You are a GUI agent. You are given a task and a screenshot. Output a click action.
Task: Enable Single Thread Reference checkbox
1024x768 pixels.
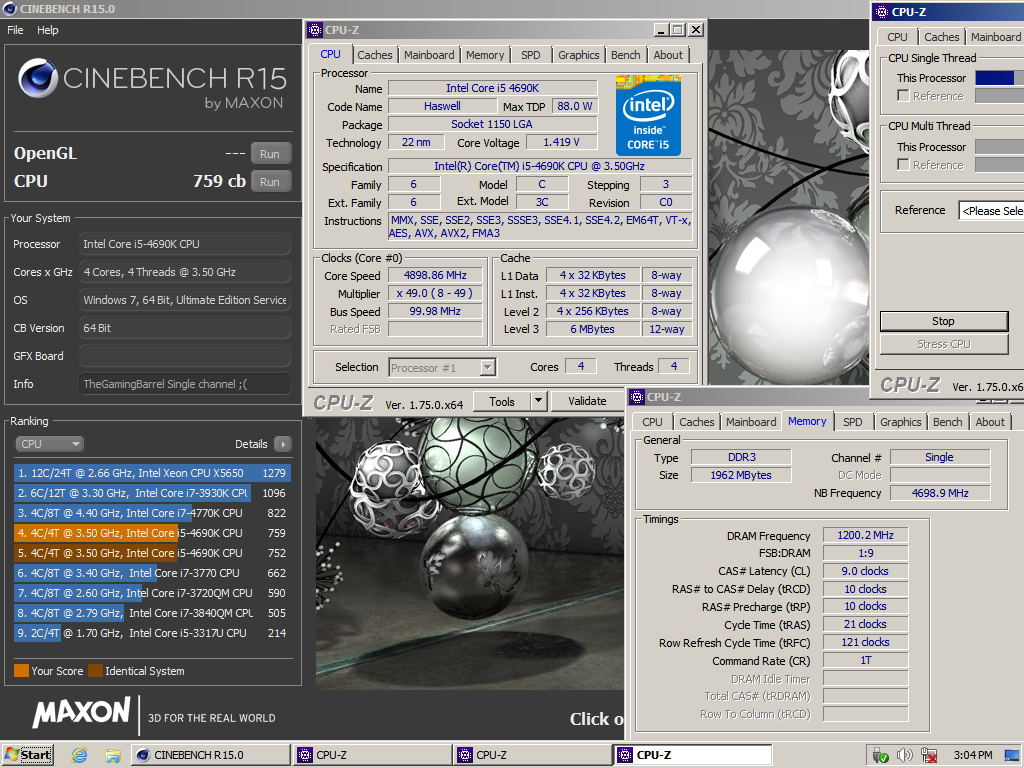[x=903, y=96]
